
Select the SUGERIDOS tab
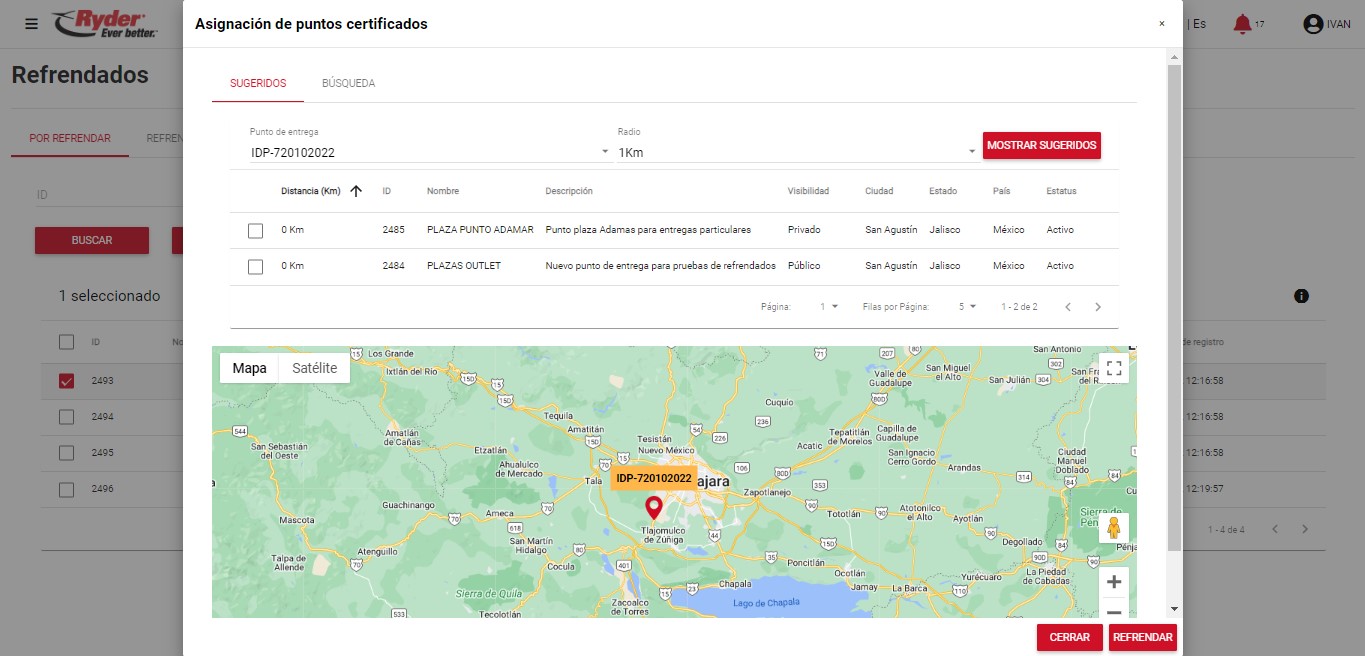[x=258, y=83]
